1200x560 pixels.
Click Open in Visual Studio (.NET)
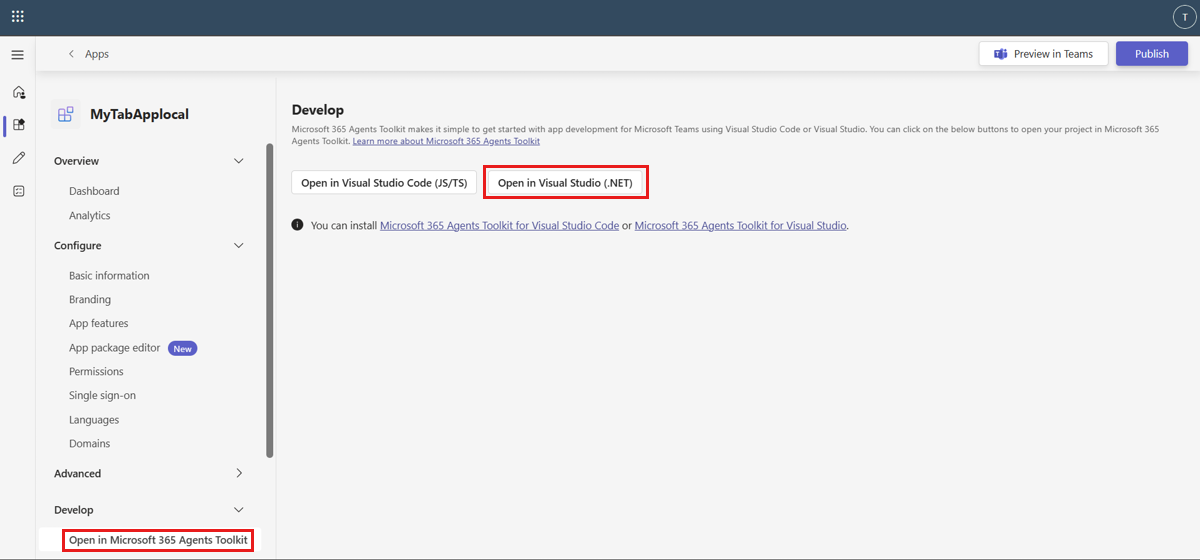coord(565,183)
